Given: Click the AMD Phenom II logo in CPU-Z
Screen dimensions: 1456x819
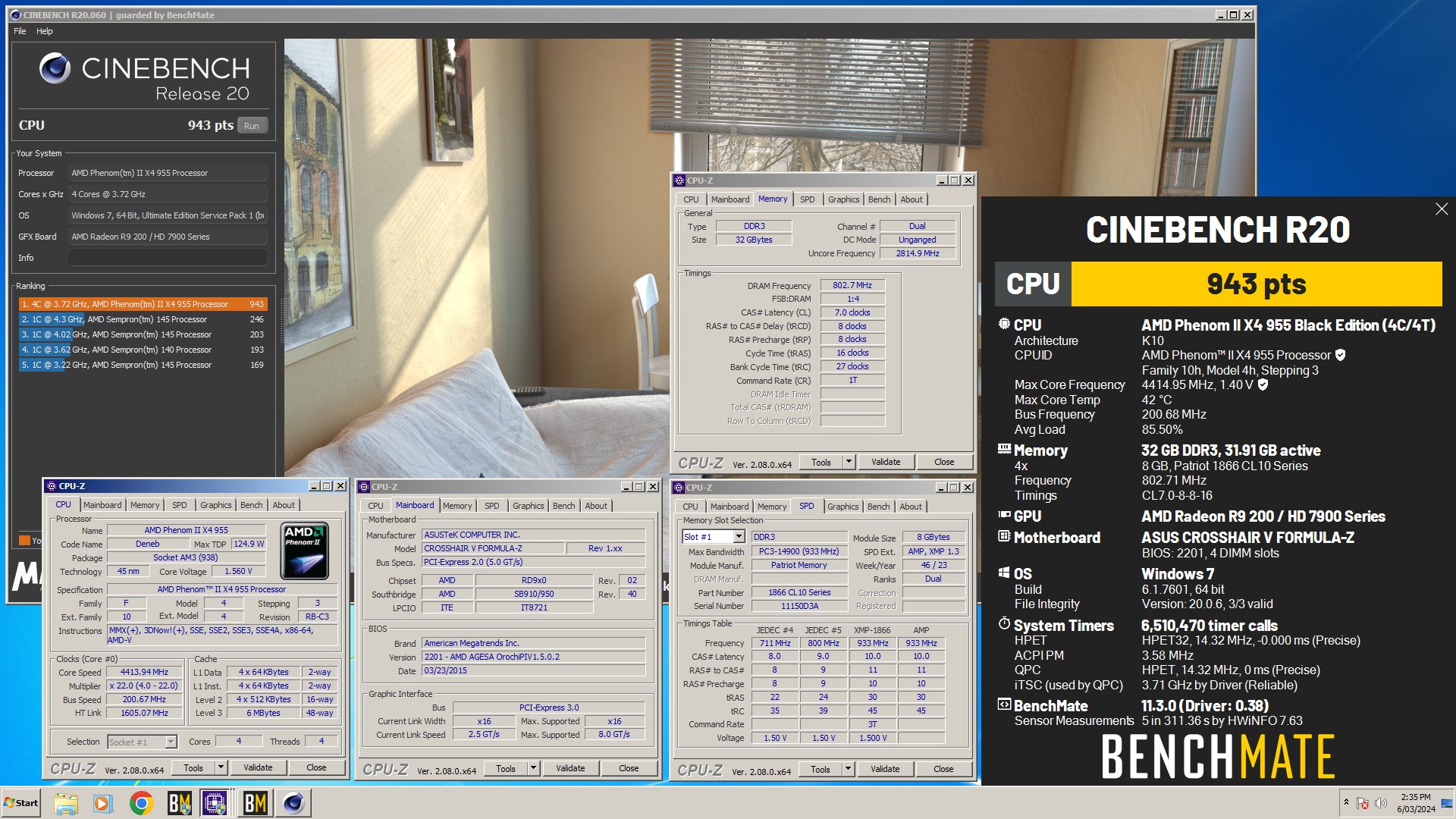Looking at the screenshot, I should coord(305,551).
